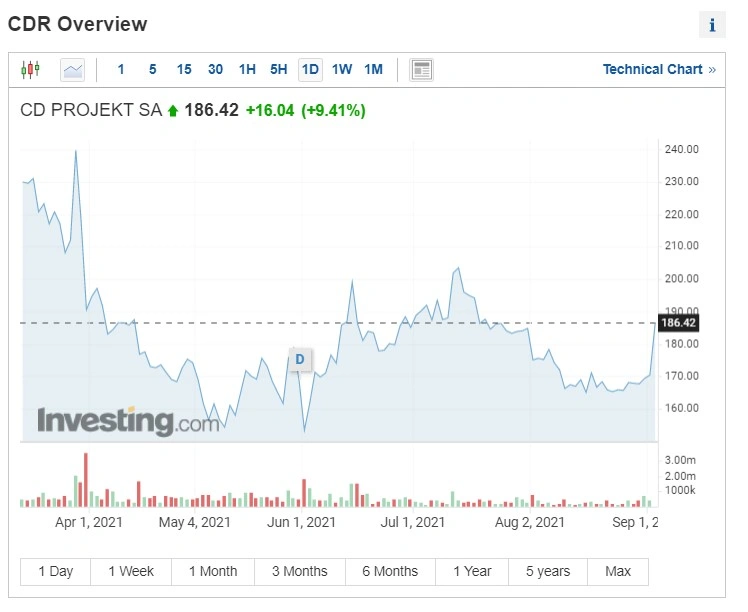
Task: Click the 160.00 price axis label
Action: tap(682, 408)
